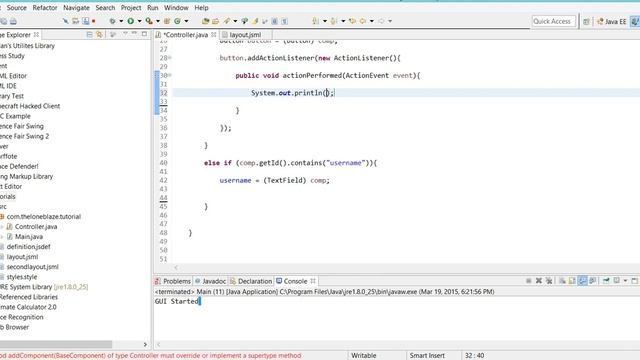Image resolution: width=640 pixels, height=360 pixels.
Task: Click the New Java Package toolbar icon
Action: click(167, 21)
